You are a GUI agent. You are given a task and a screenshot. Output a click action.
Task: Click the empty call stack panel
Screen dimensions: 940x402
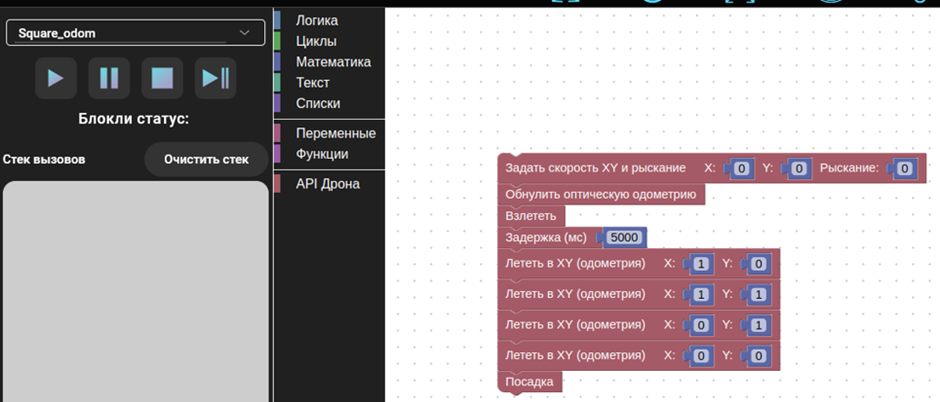click(x=136, y=290)
